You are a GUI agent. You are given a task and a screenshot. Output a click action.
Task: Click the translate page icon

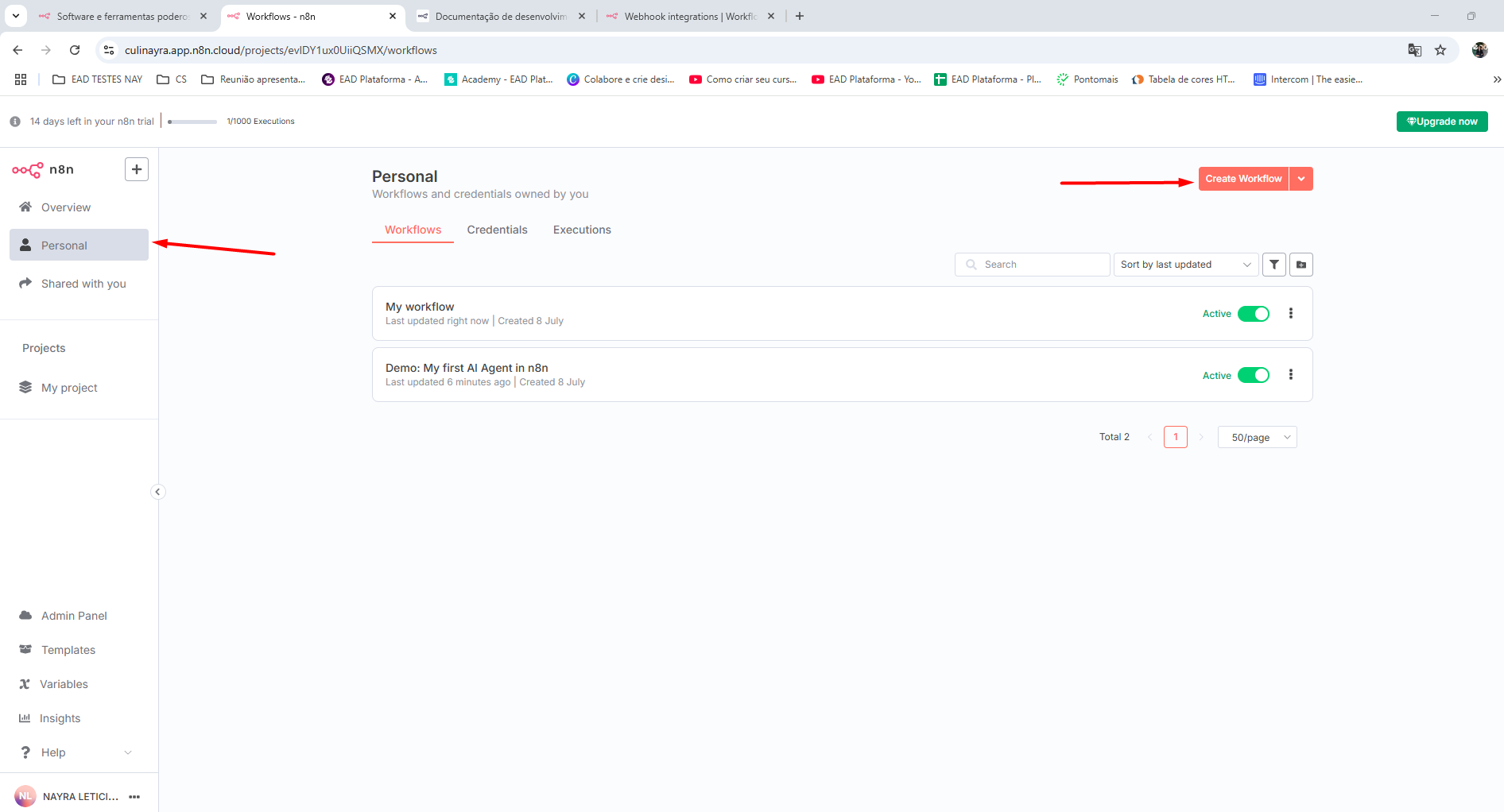pos(1415,50)
